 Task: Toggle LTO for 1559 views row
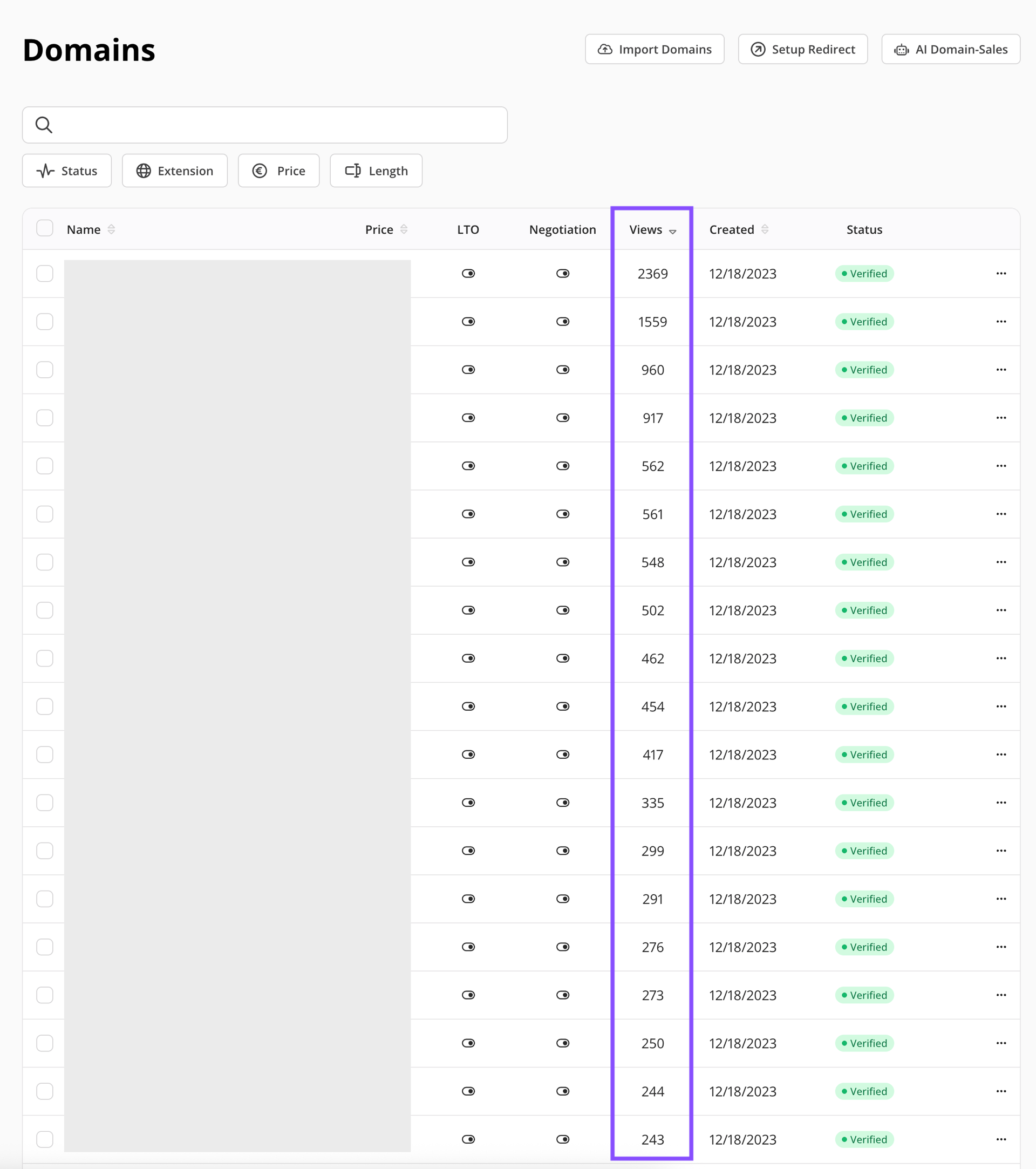click(468, 322)
